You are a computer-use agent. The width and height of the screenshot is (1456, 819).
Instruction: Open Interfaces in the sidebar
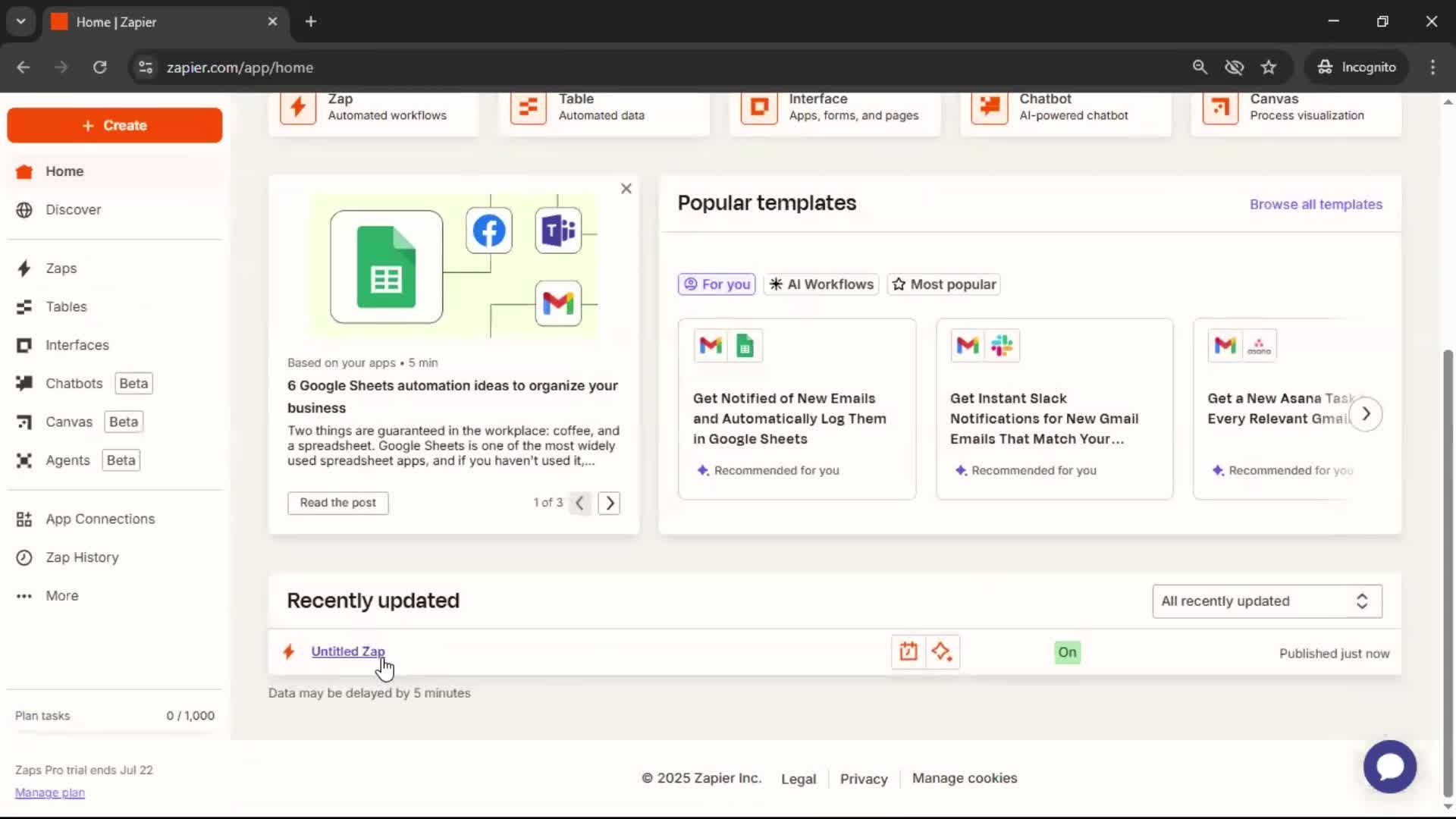(x=115, y=345)
